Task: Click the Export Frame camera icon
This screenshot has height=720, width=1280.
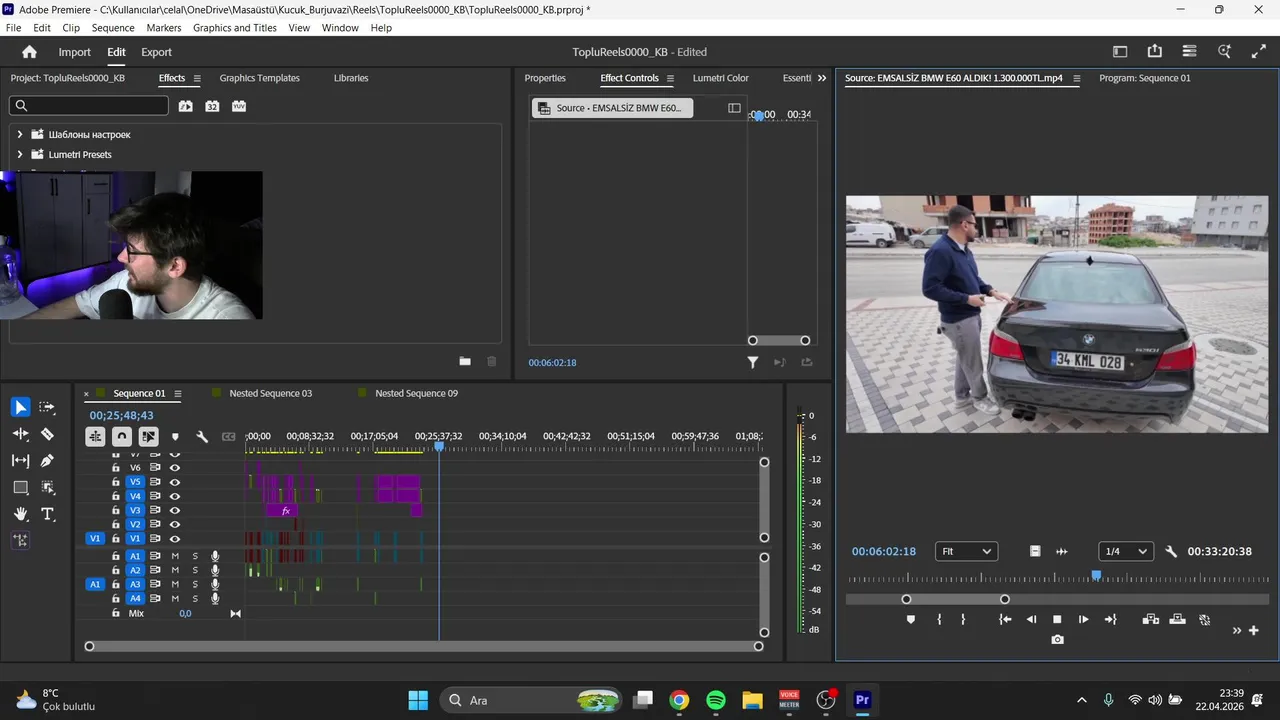Action: click(1057, 639)
